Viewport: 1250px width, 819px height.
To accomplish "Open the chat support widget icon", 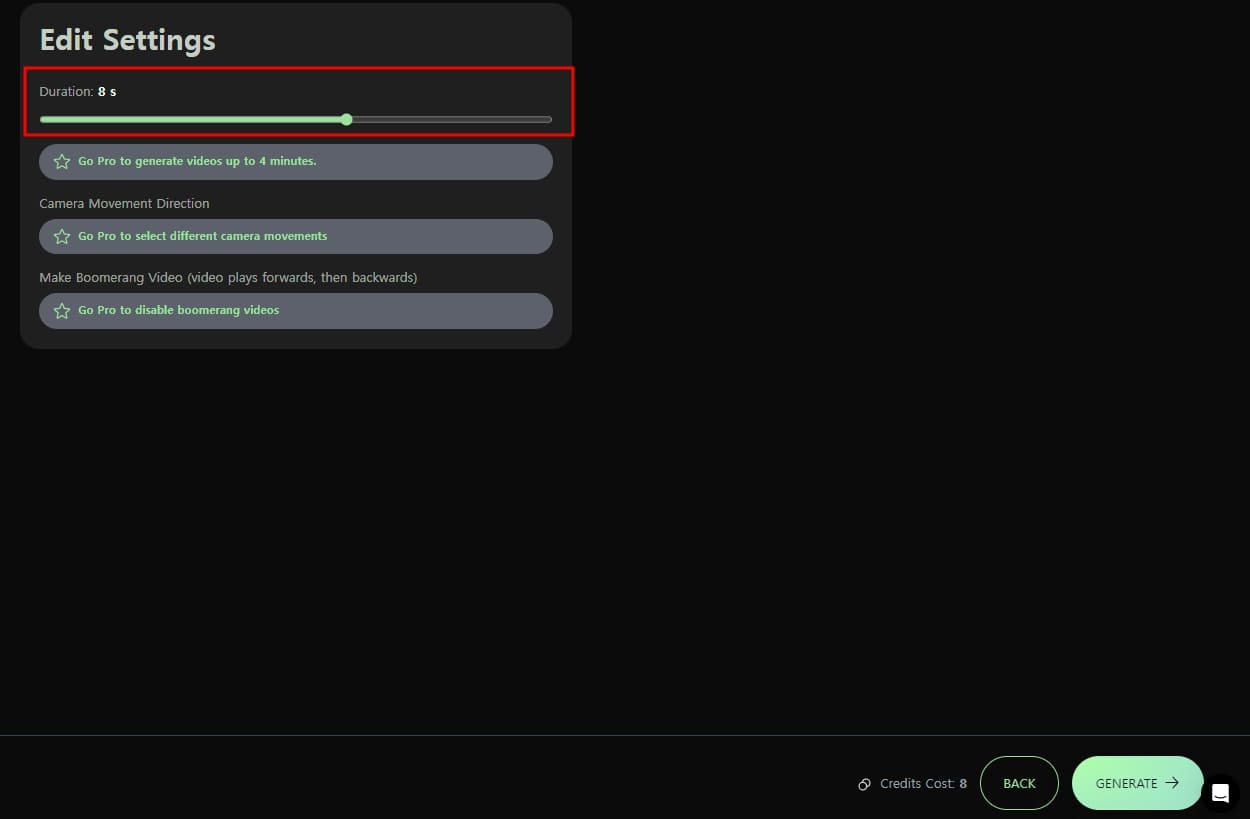I will tap(1220, 793).
